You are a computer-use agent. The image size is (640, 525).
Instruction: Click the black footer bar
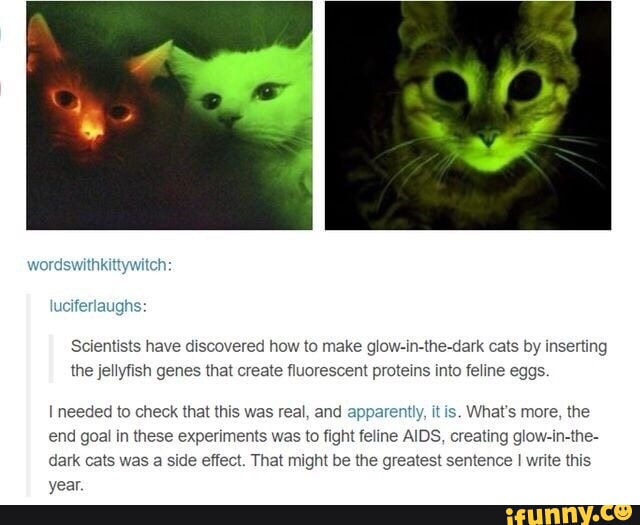tap(320, 515)
